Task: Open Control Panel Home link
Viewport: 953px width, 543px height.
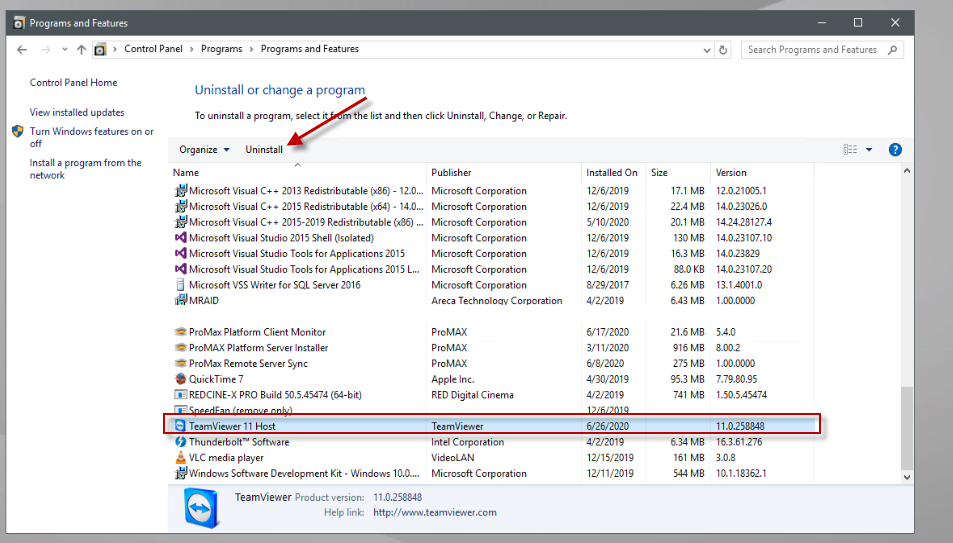Action: 74,83
